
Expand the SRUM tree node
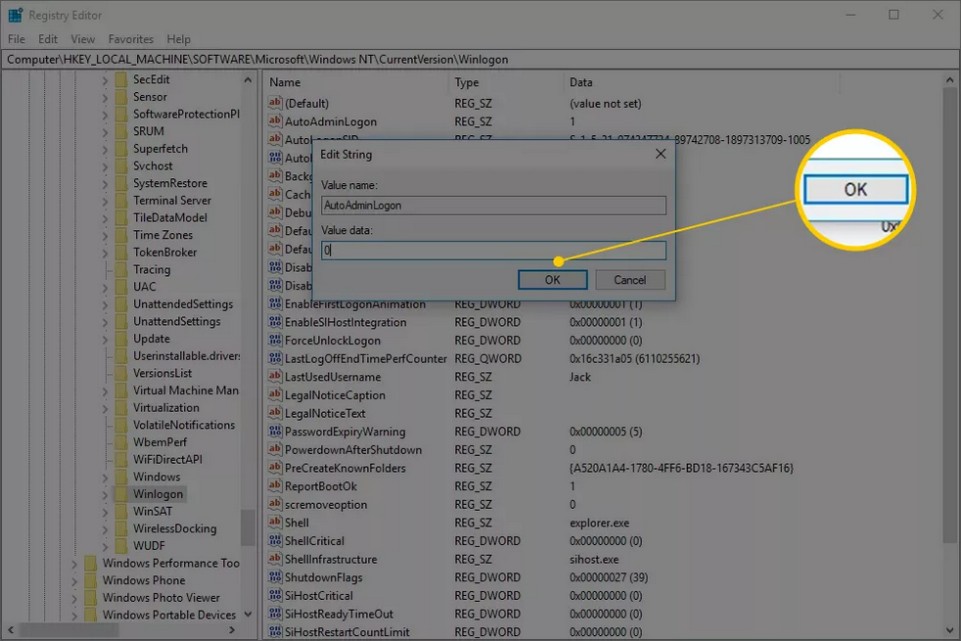click(x=105, y=131)
